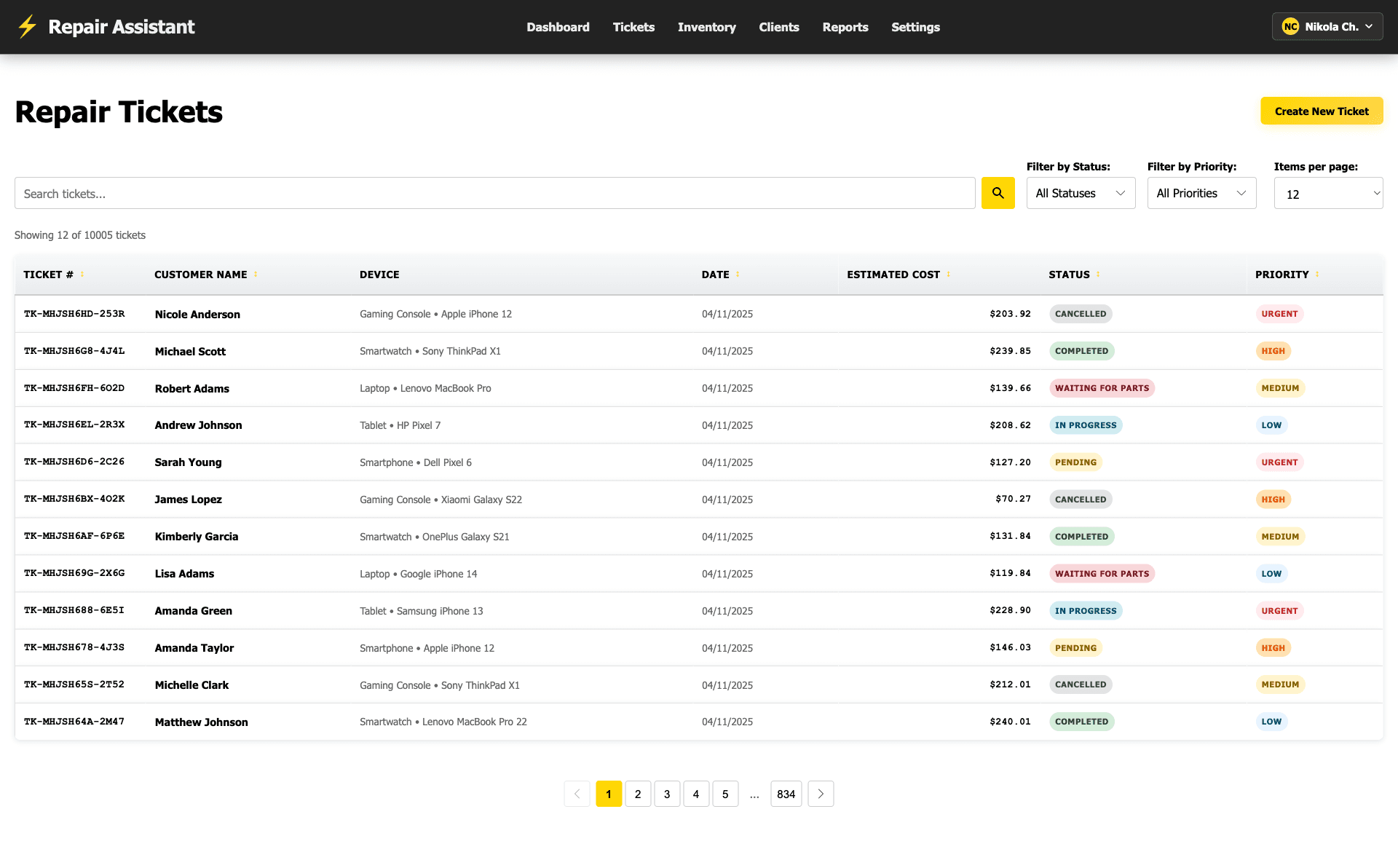
Task: Click the Repair Assistant lightning bolt logo
Action: click(27, 26)
